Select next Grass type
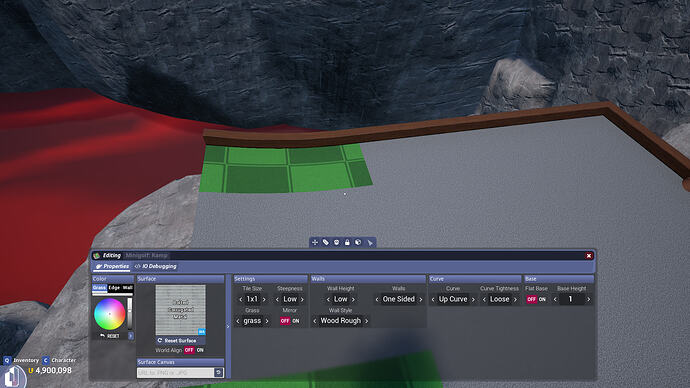Viewport: 690px width, 388px height. coord(267,321)
